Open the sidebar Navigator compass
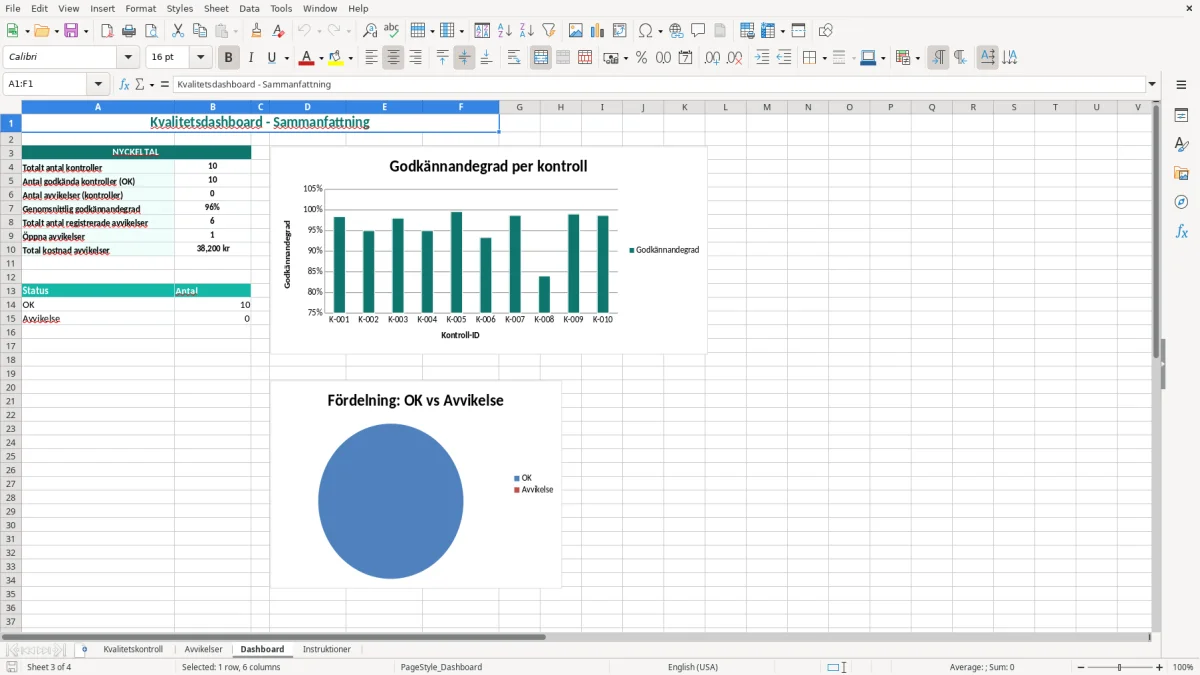Screen dimensions: 1200x675 [1181, 202]
